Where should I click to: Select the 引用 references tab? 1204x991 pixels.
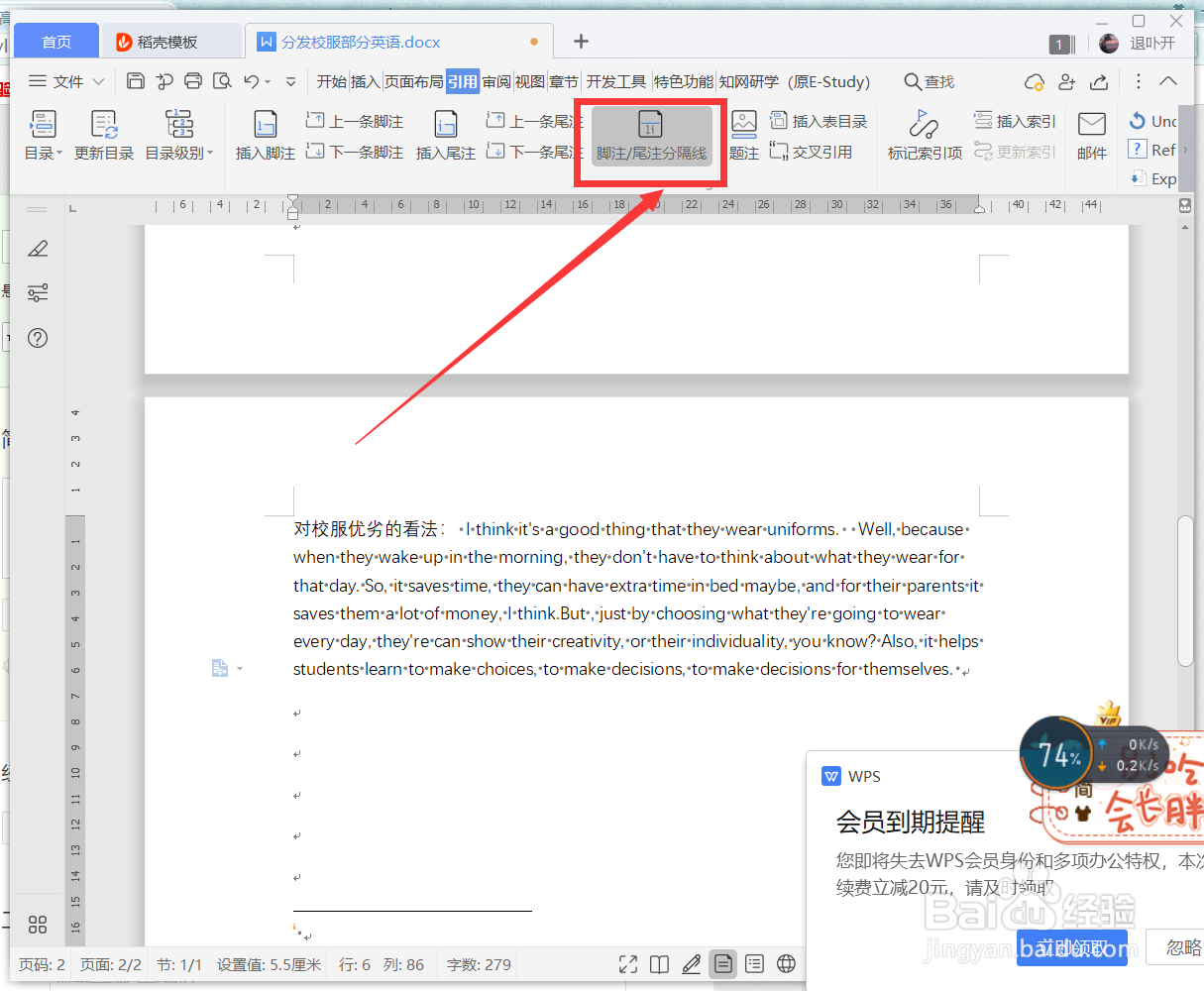click(462, 81)
